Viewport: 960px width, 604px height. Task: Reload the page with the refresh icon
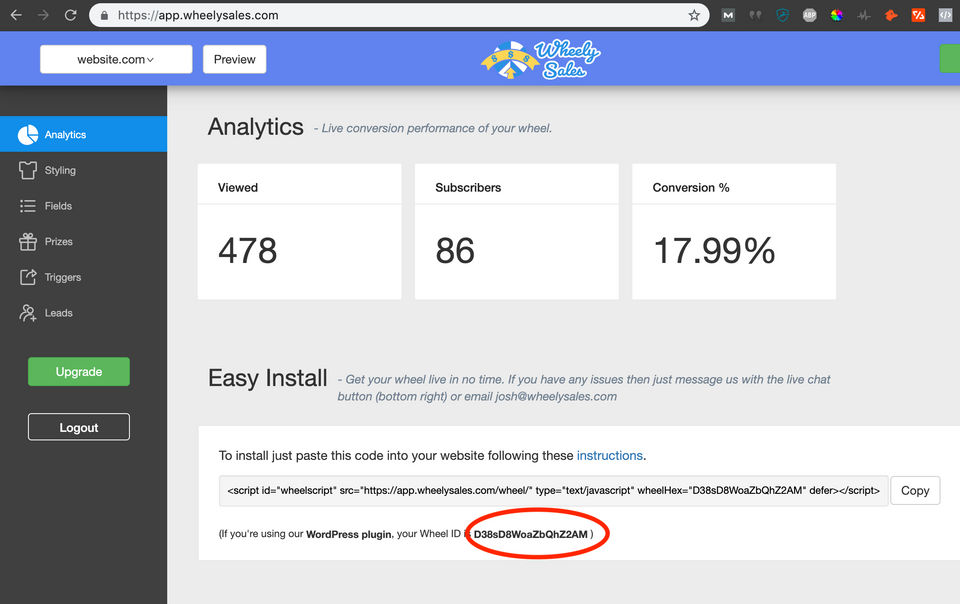(x=70, y=15)
